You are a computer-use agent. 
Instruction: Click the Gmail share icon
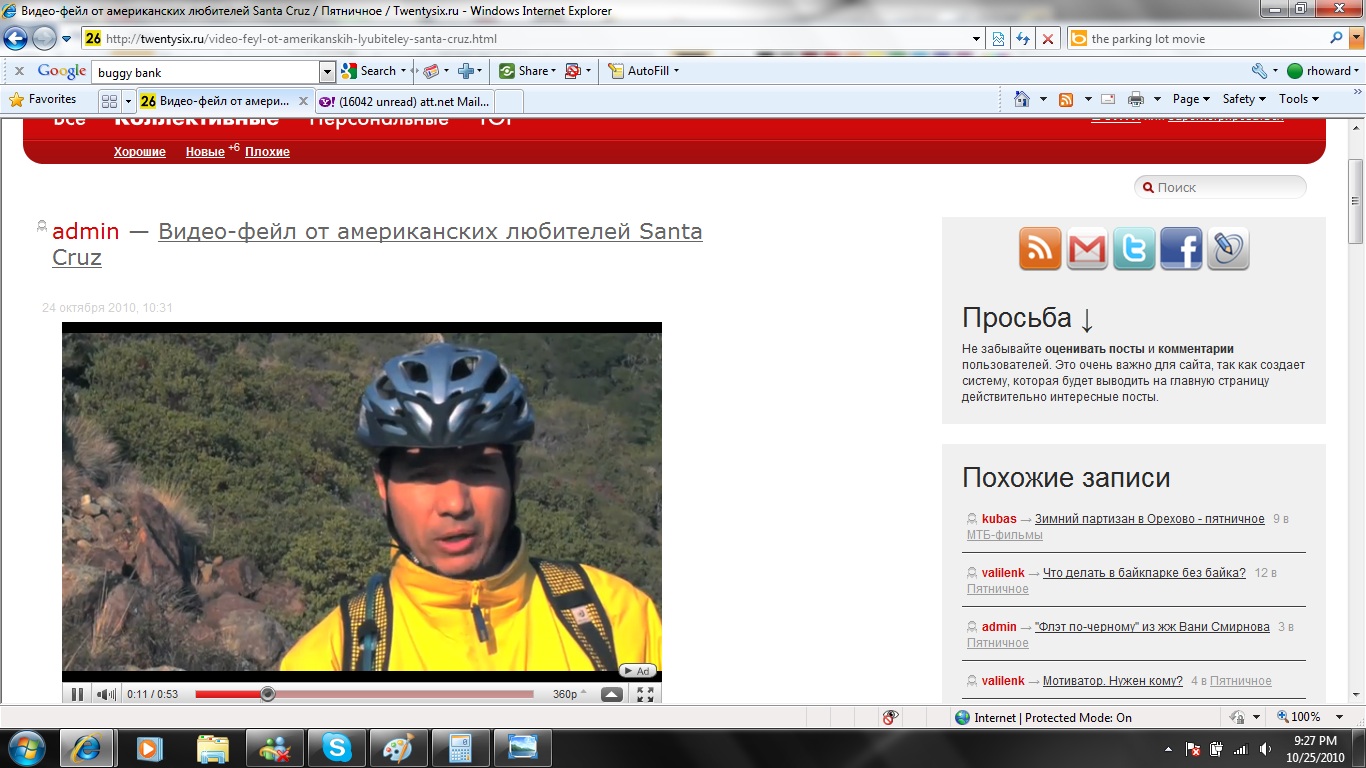pos(1087,248)
